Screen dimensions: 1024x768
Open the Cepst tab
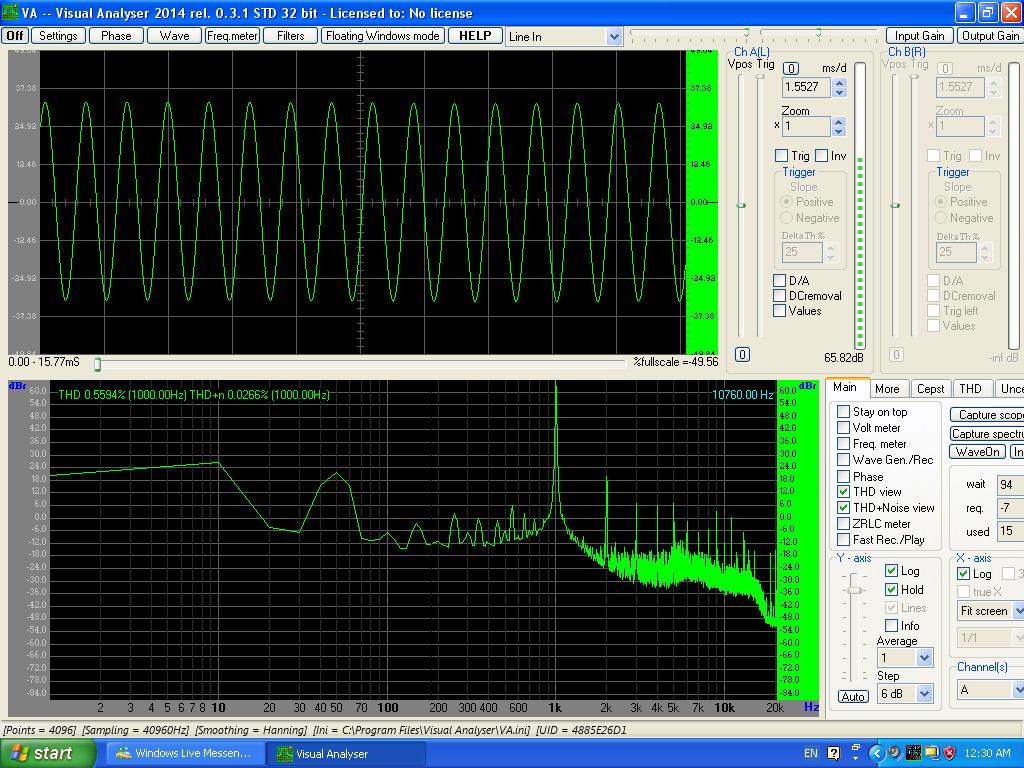[930, 389]
